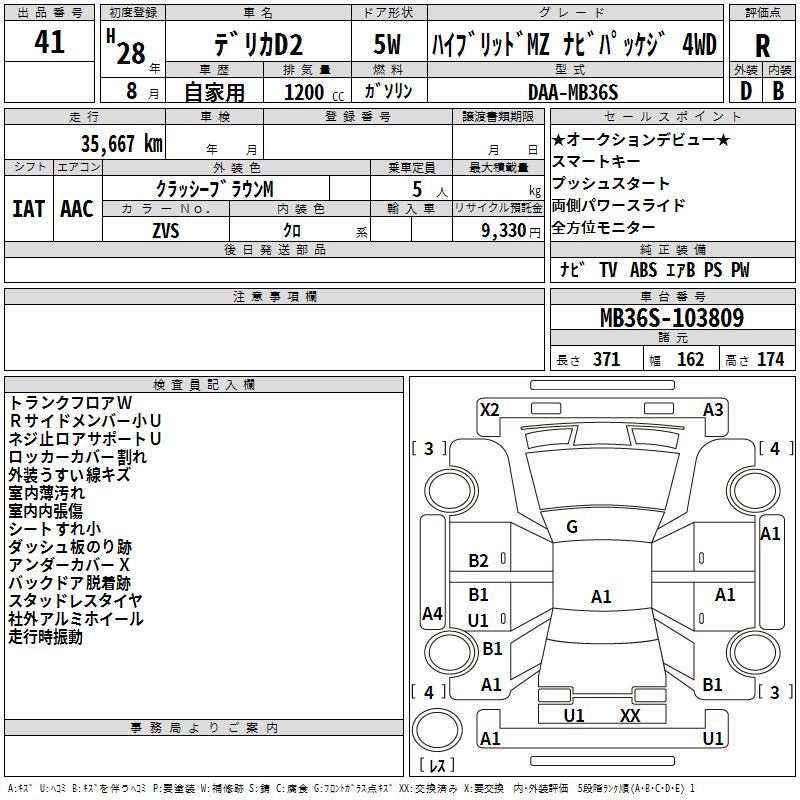Click the ★オークションデビュー★ sales point

click(641, 140)
